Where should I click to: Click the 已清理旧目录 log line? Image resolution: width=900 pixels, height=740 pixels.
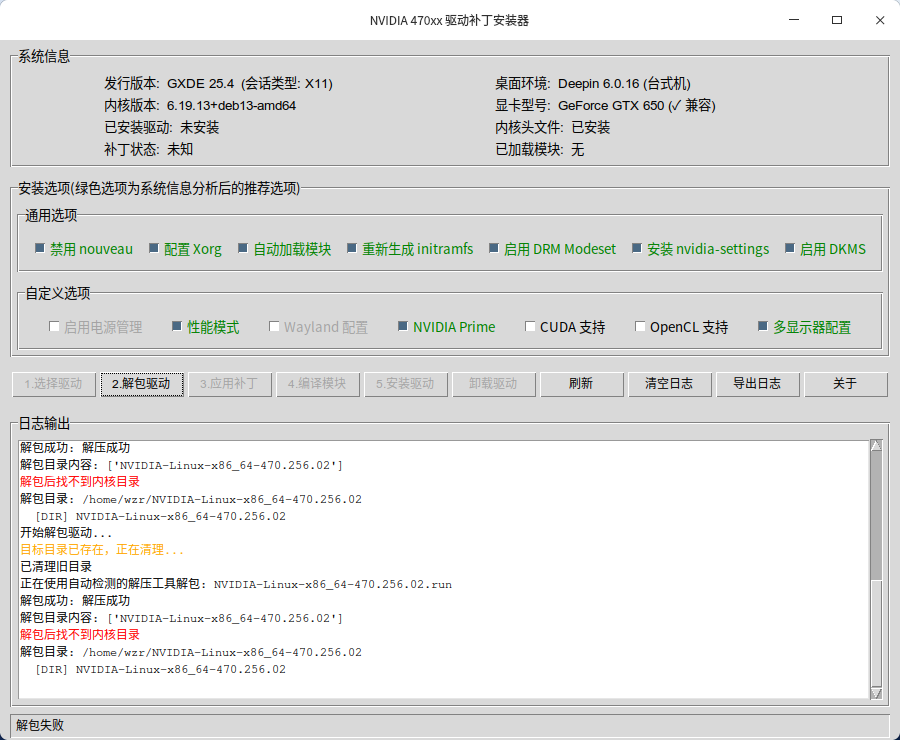[56, 567]
